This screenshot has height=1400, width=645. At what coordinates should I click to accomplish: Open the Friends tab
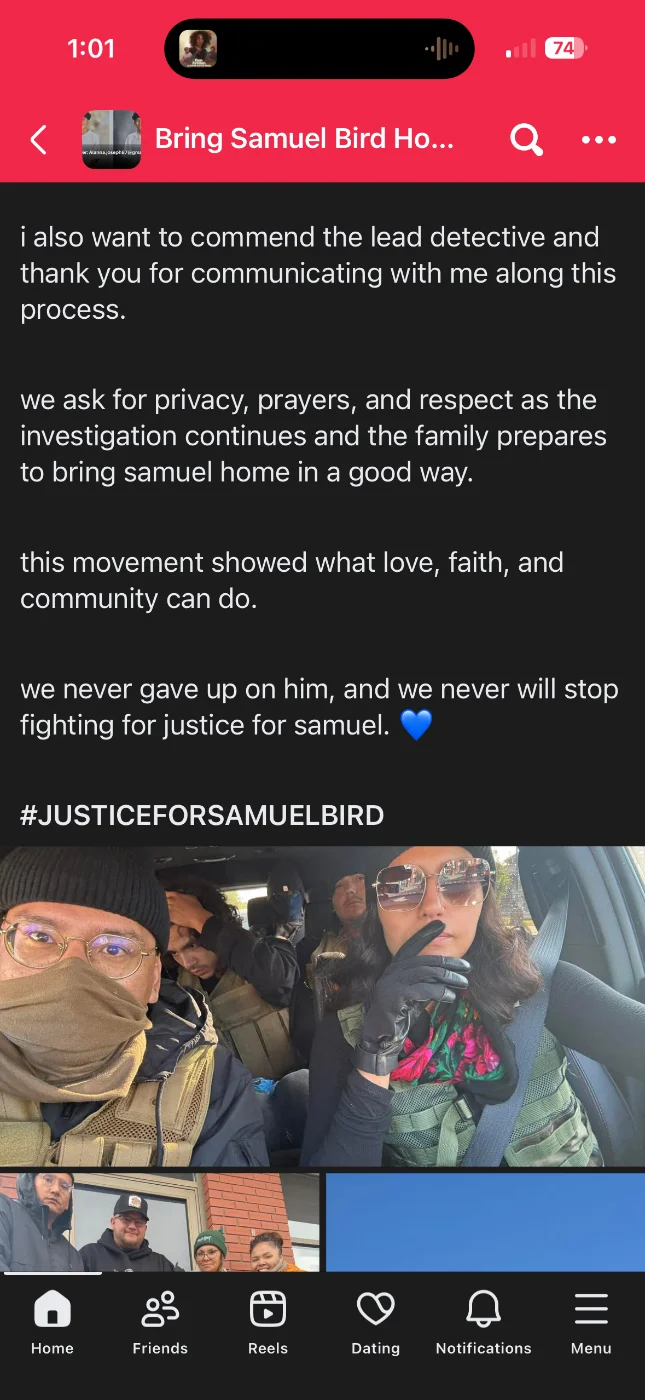pyautogui.click(x=160, y=1322)
